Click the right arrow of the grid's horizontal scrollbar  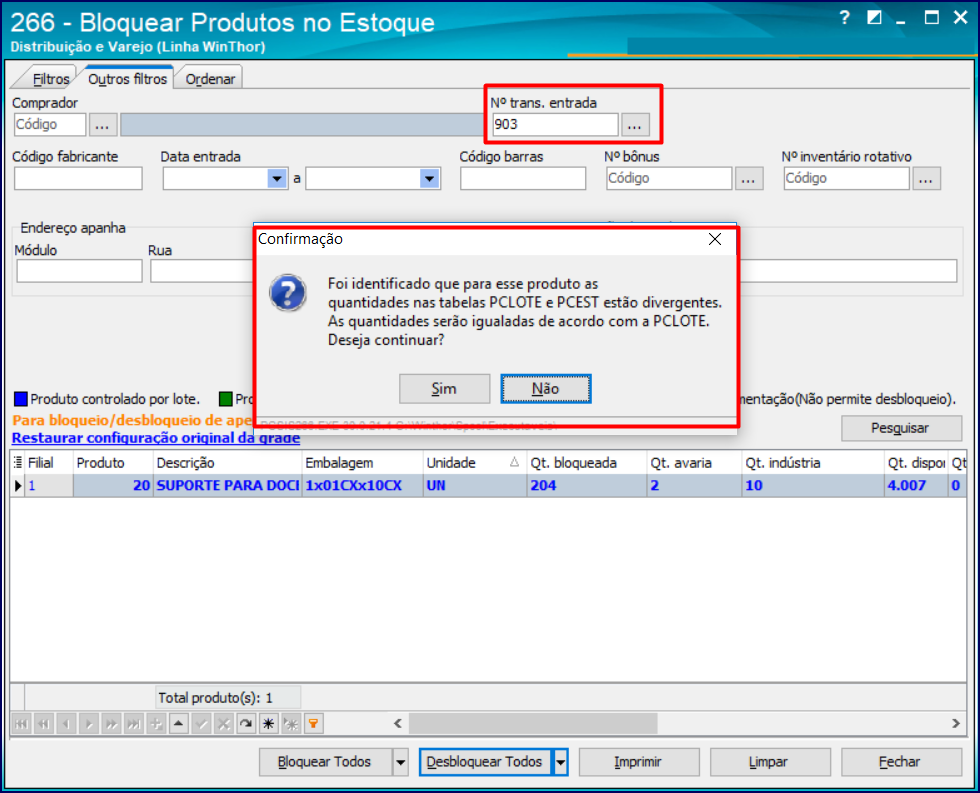tap(956, 724)
